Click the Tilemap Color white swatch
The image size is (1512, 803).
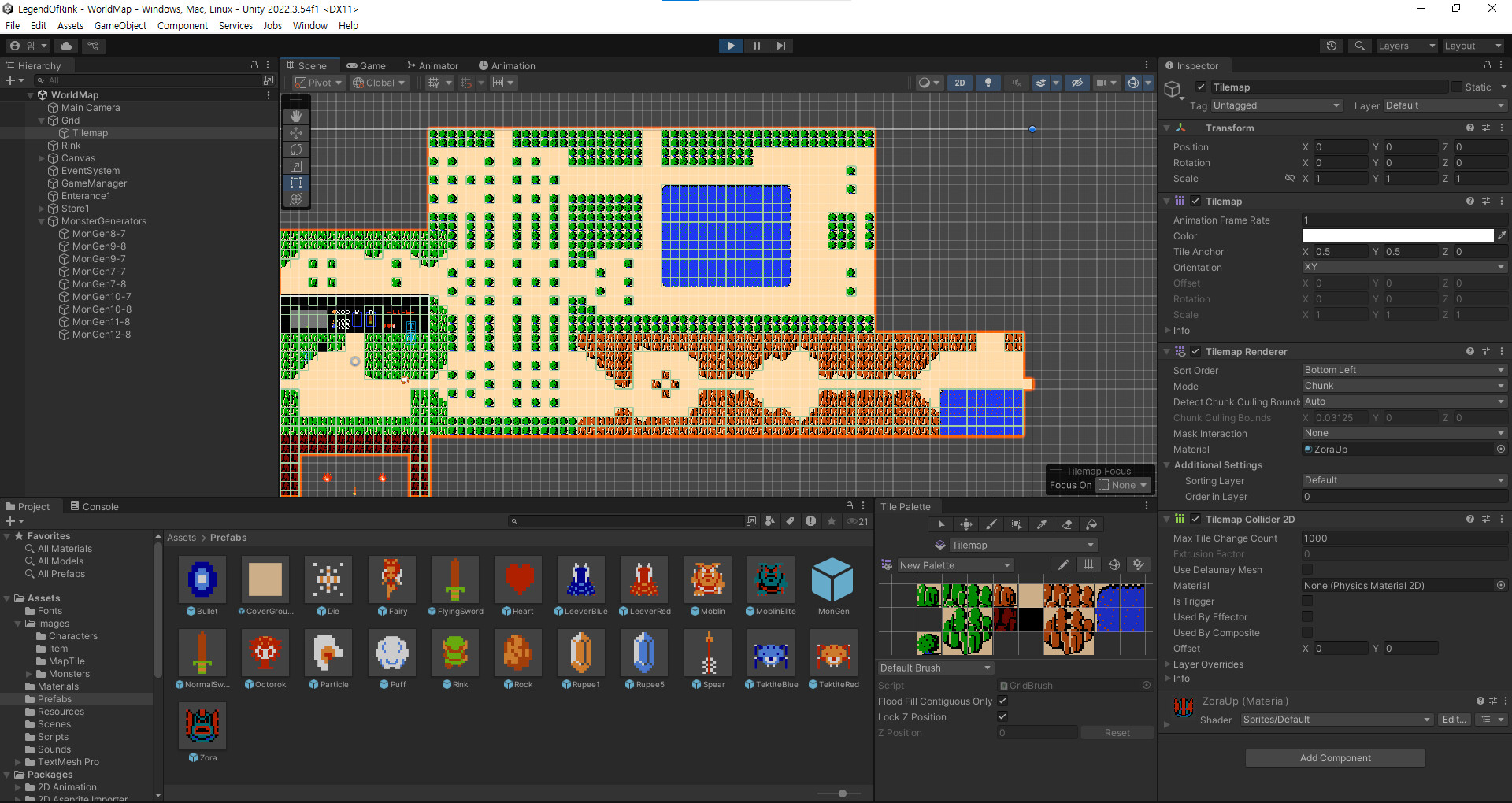[x=1397, y=236]
